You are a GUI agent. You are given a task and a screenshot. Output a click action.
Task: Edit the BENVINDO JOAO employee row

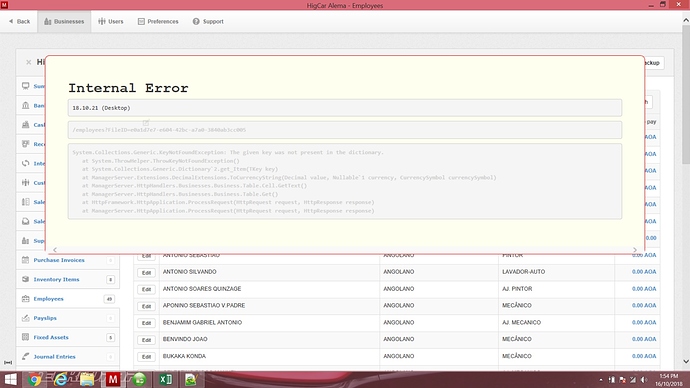tap(146, 340)
